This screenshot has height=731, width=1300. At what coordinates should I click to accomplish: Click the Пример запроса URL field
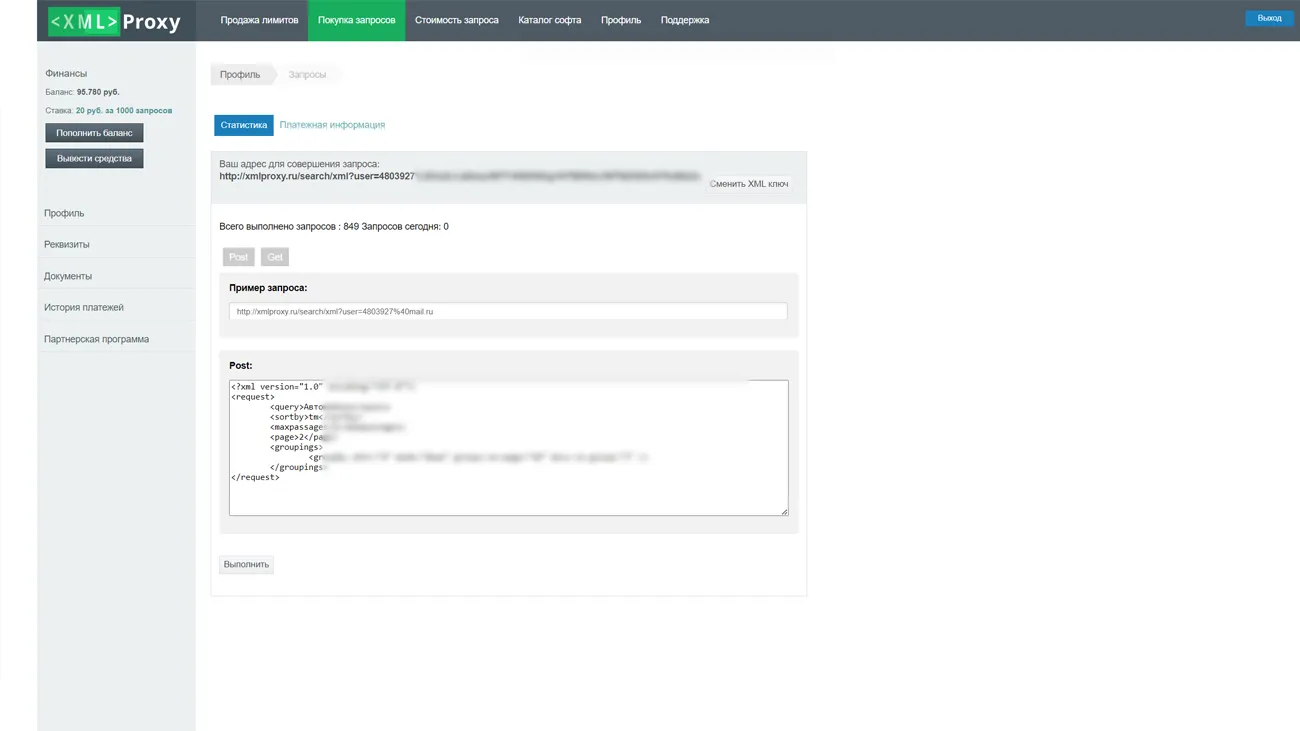coord(507,312)
